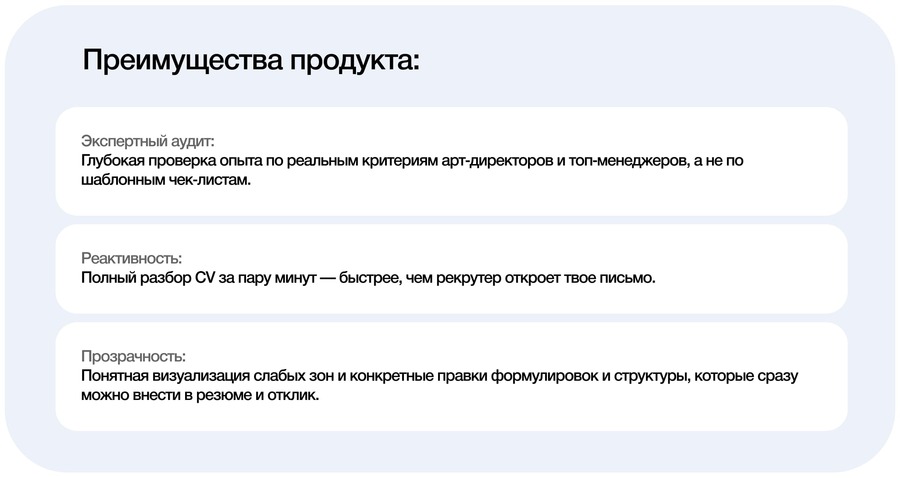900x478 pixels.
Task: Click the word "структуры," in the third card
Action: point(652,376)
